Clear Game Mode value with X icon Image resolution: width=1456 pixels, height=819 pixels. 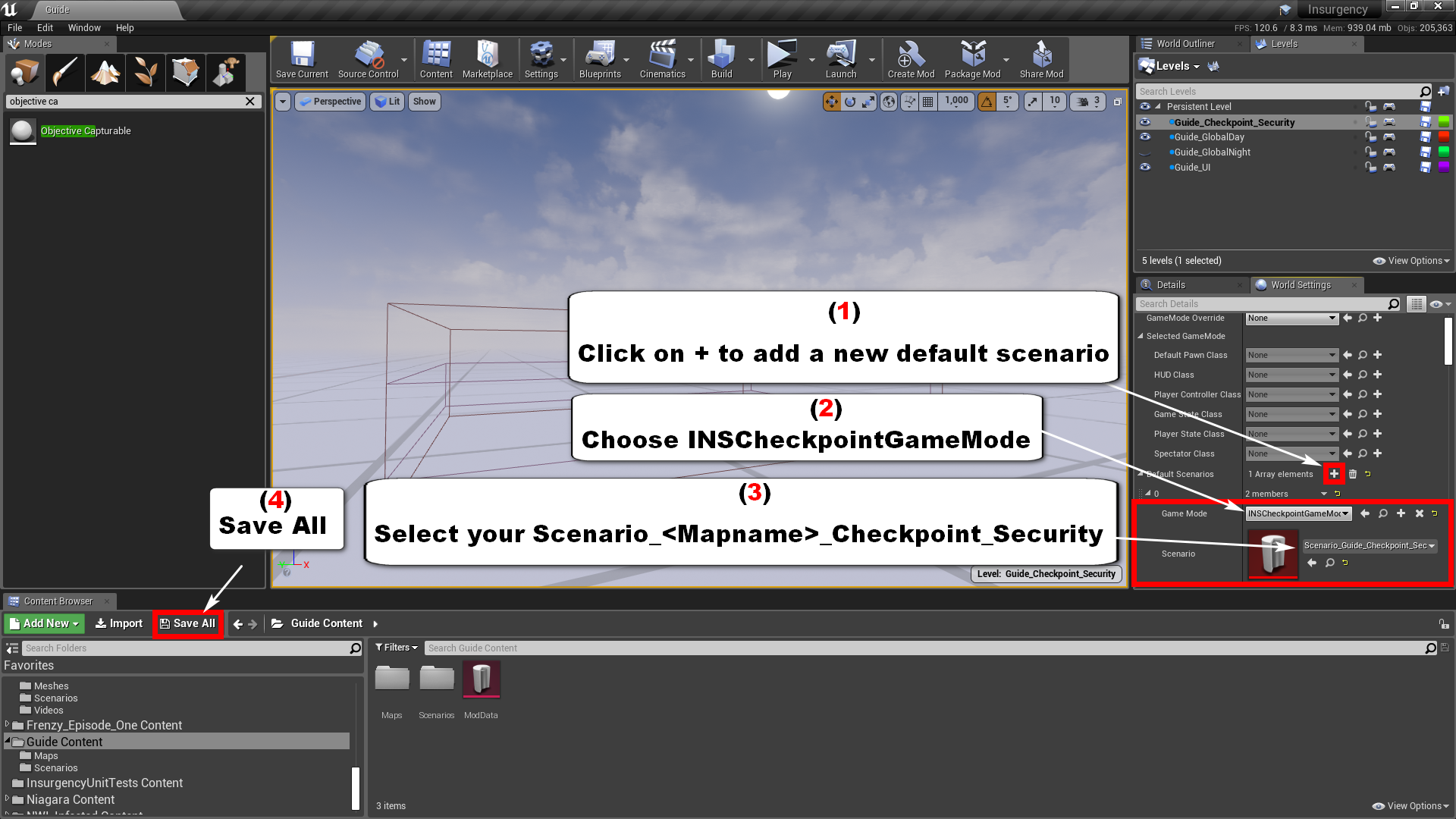pyautogui.click(x=1419, y=513)
